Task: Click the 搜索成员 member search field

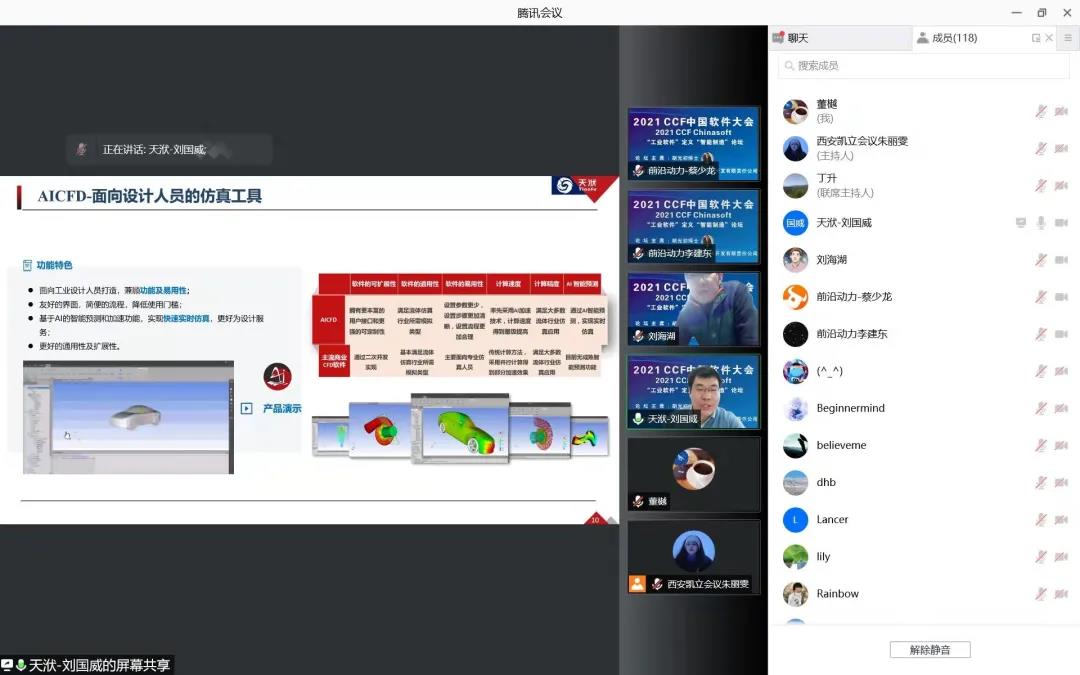Action: (924, 66)
